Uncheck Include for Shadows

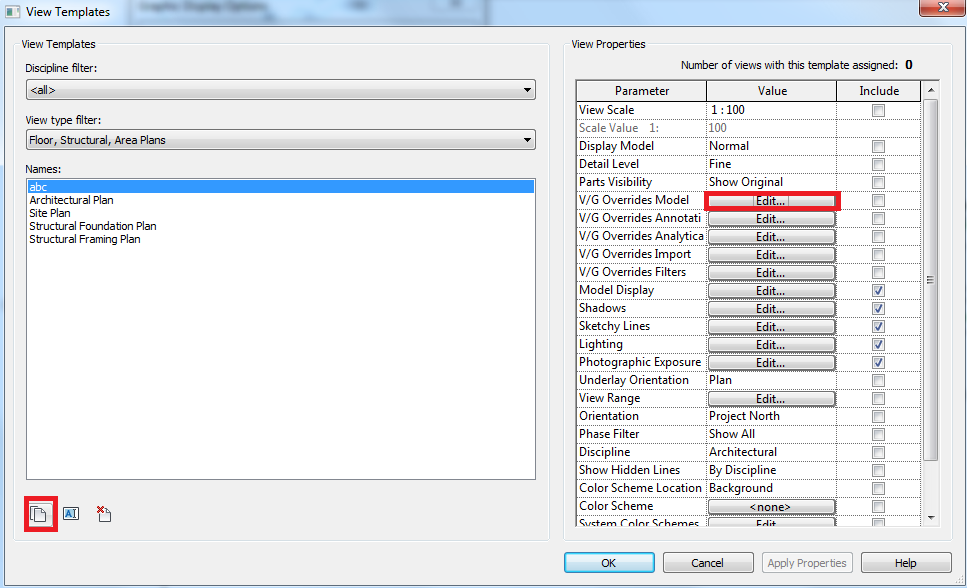click(x=878, y=308)
